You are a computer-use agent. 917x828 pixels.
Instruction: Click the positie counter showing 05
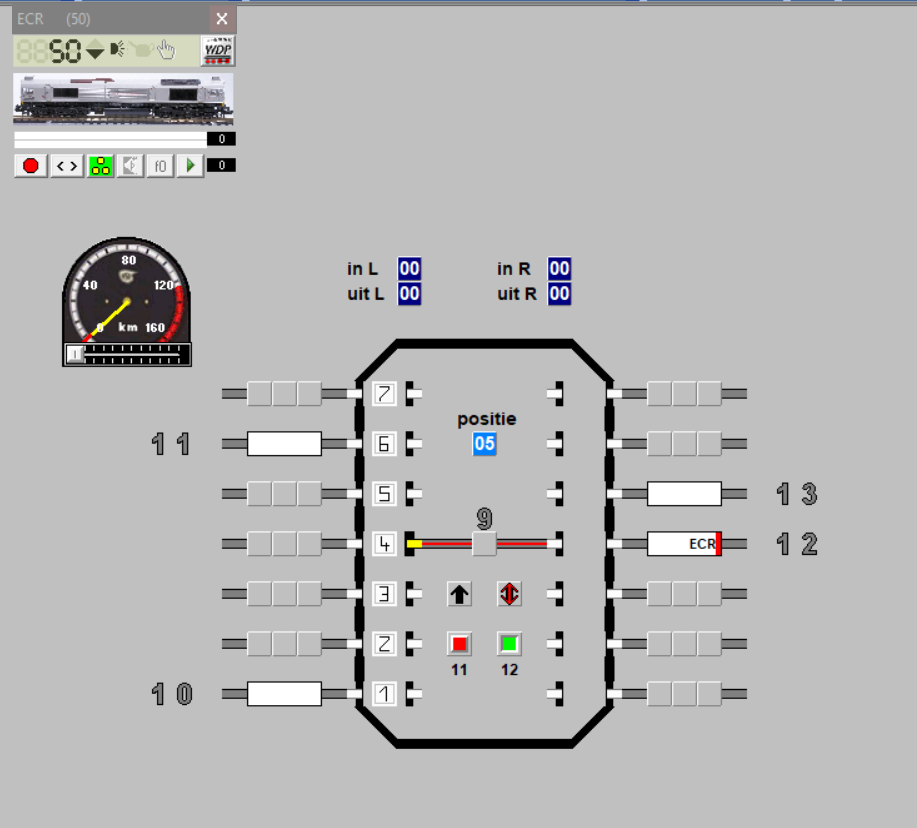(x=484, y=444)
